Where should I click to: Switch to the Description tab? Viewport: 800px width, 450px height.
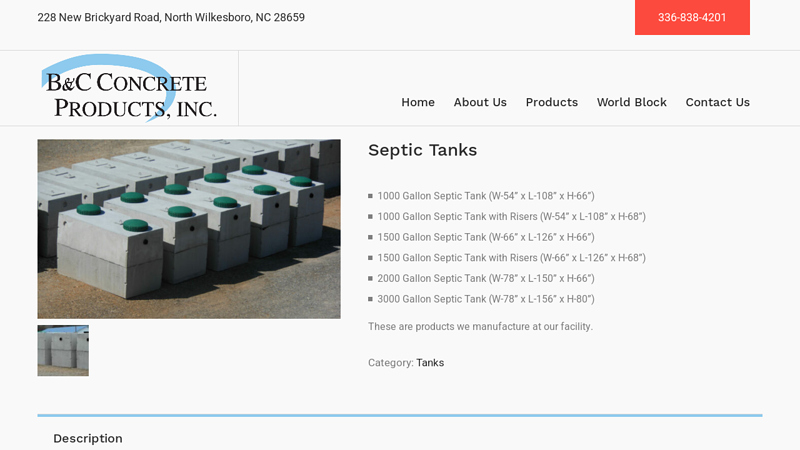click(x=88, y=438)
